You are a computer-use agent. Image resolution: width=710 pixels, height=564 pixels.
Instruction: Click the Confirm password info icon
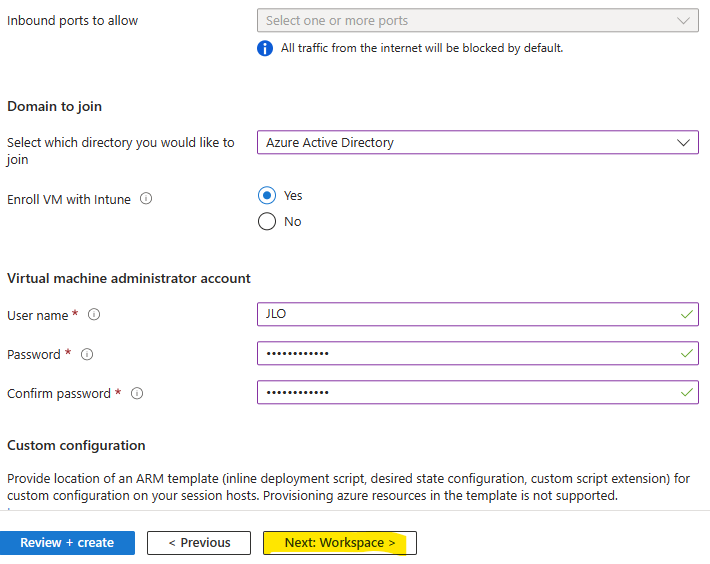coord(137,393)
